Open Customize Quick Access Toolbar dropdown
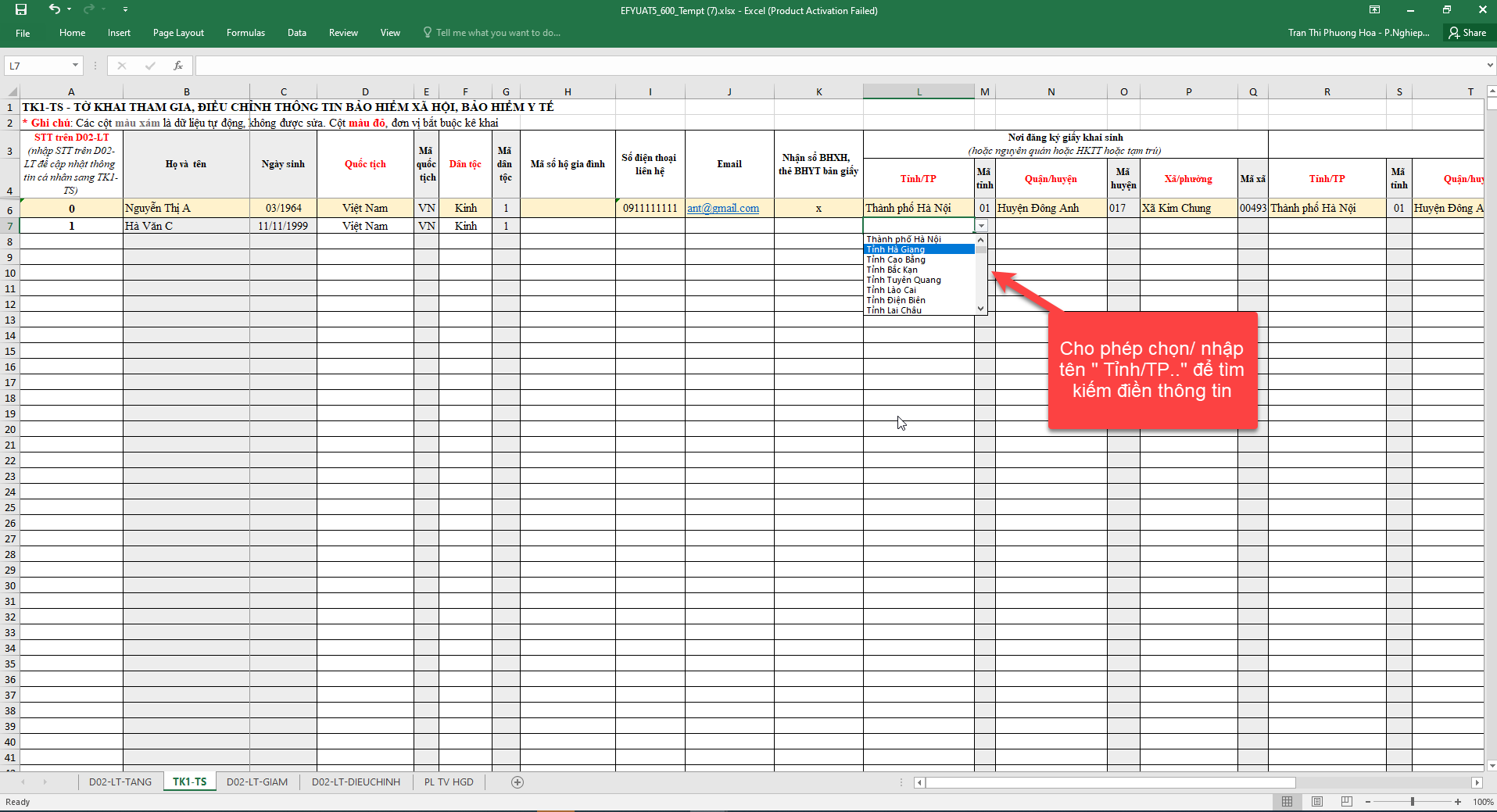The width and height of the screenshot is (1497, 812). tap(125, 9)
